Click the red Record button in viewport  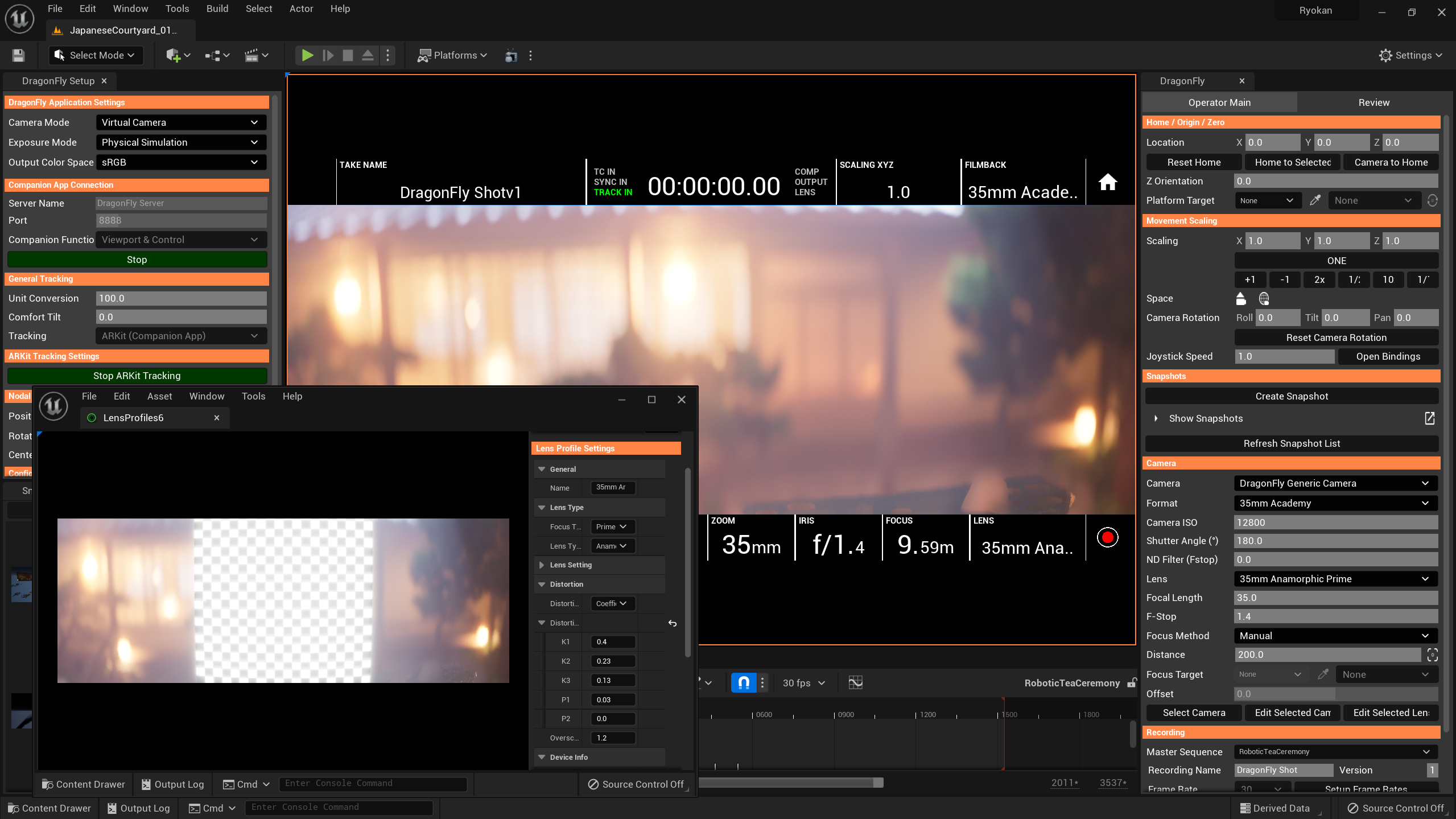pyautogui.click(x=1107, y=537)
